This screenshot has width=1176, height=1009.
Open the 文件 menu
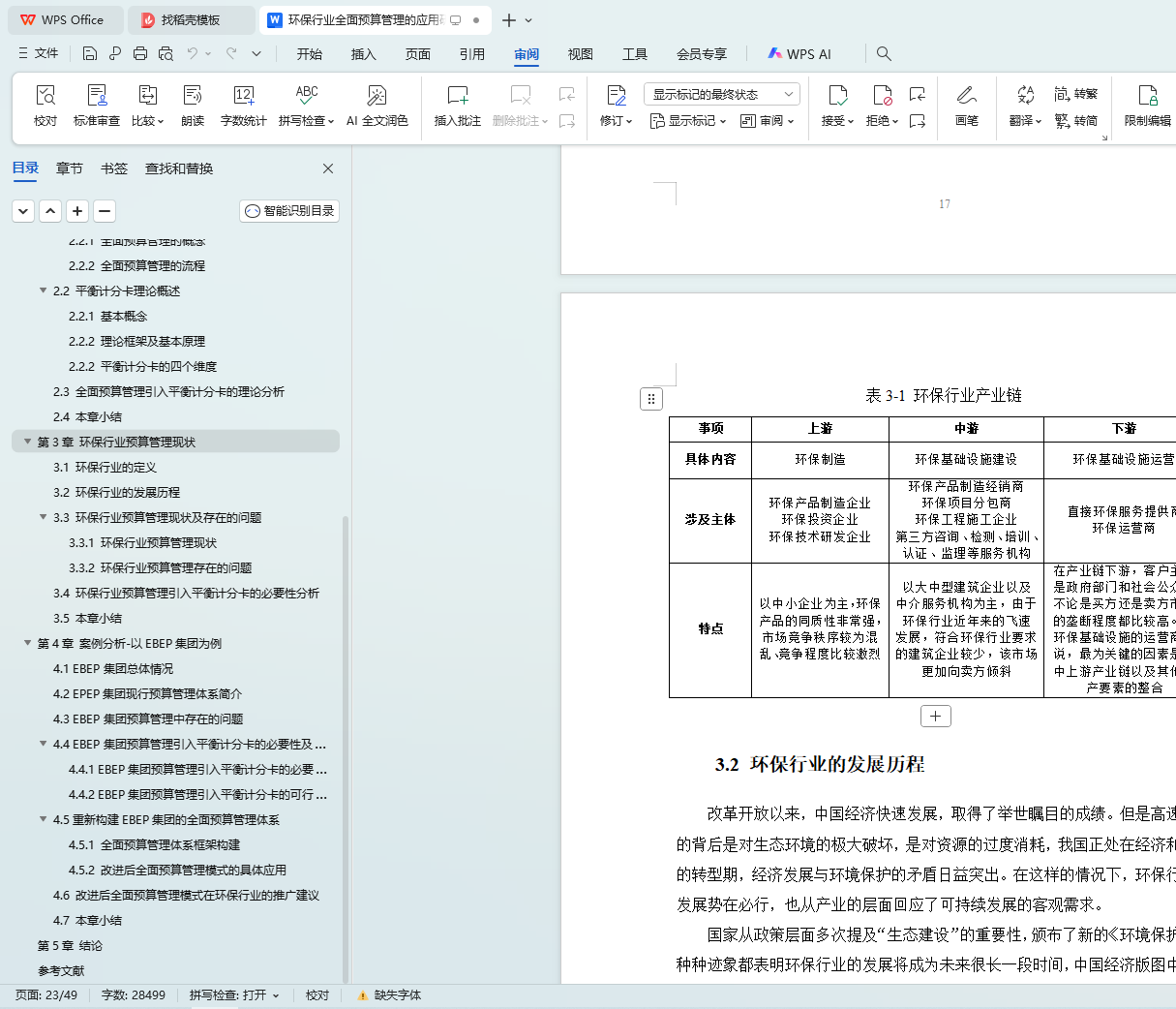pos(39,53)
